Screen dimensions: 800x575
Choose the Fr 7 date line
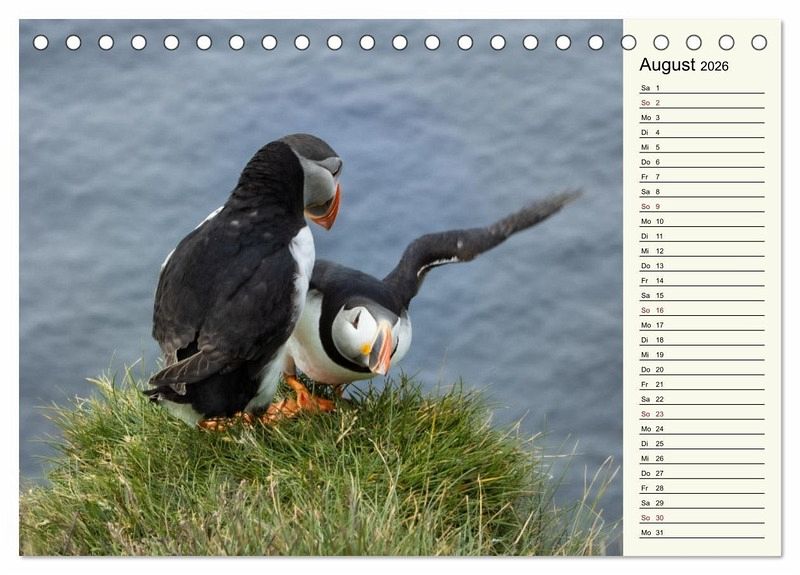[701, 177]
